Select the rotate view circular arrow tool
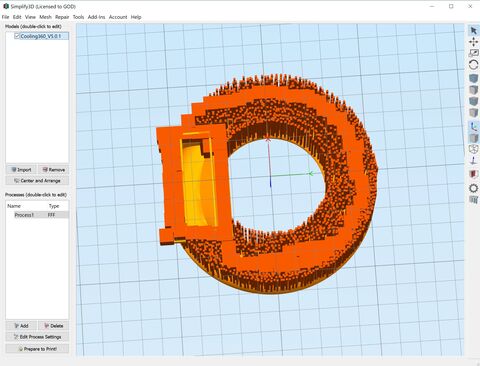Screen dimensions: 480x366 tap(473, 65)
